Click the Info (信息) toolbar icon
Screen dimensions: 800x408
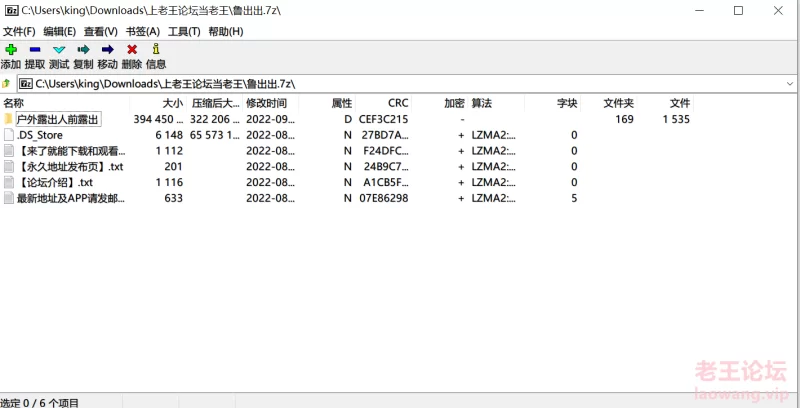pyautogui.click(x=155, y=49)
